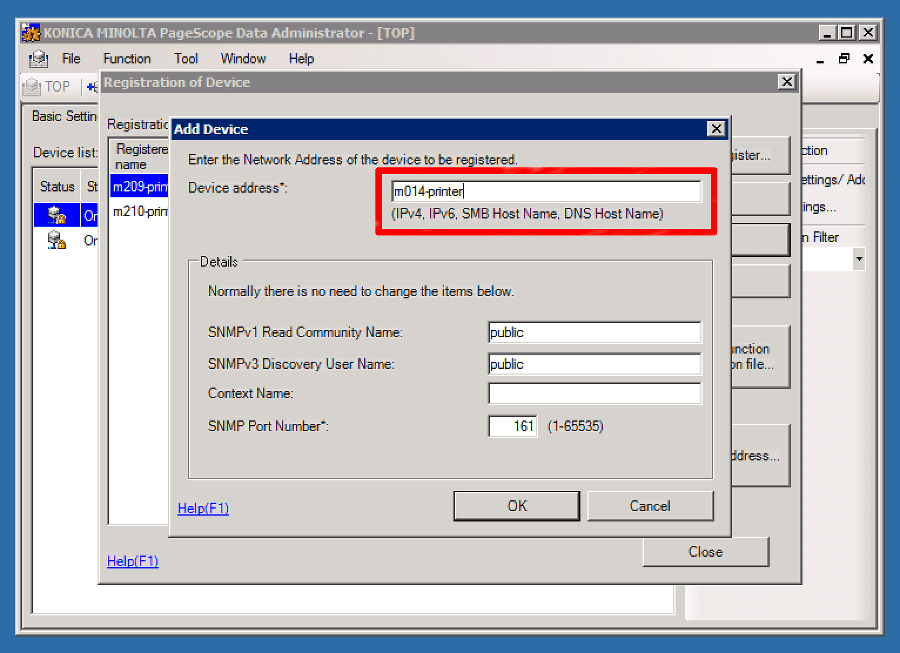Click the SNMP Port Number field

(513, 426)
